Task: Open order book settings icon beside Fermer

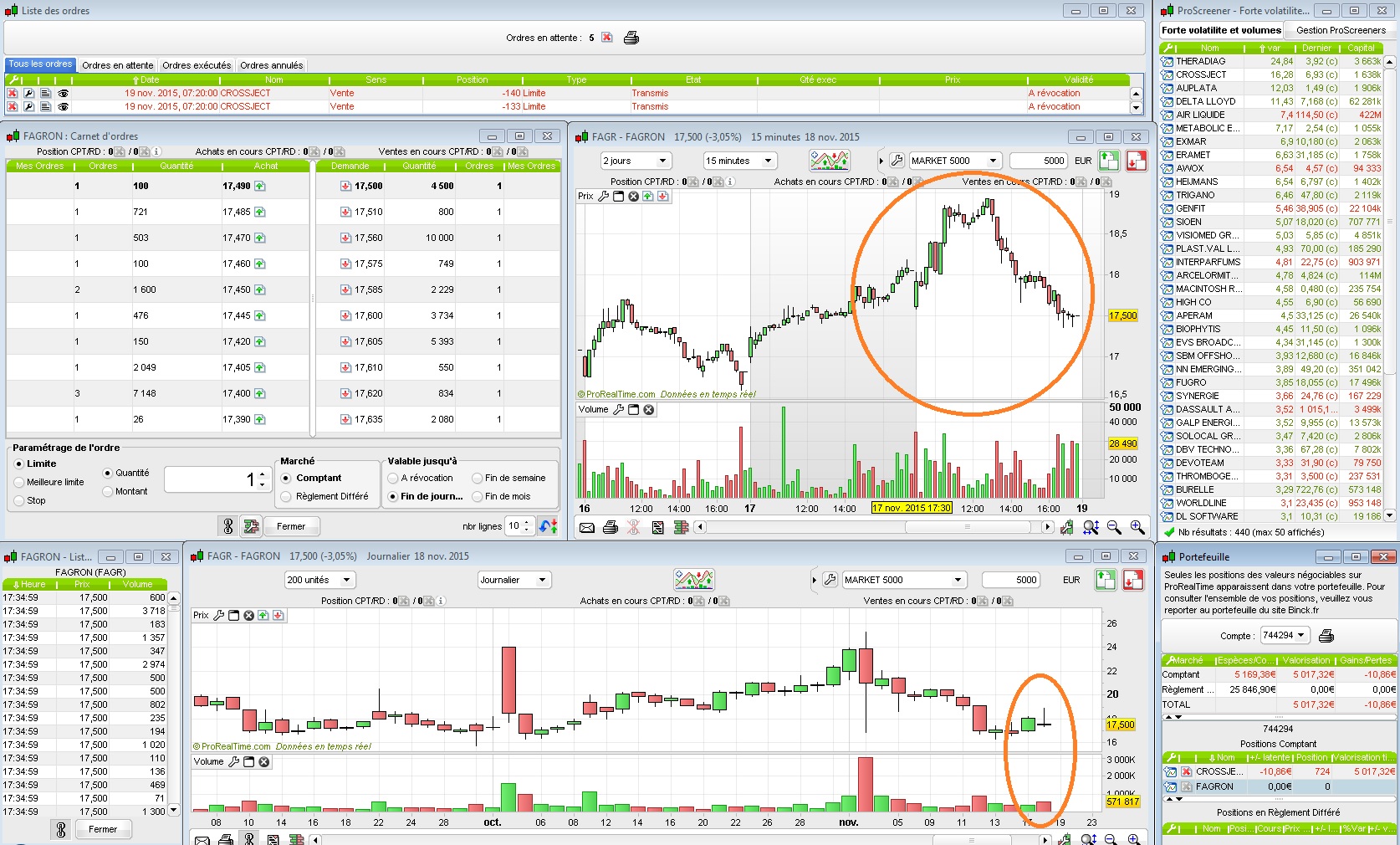Action: tap(251, 526)
